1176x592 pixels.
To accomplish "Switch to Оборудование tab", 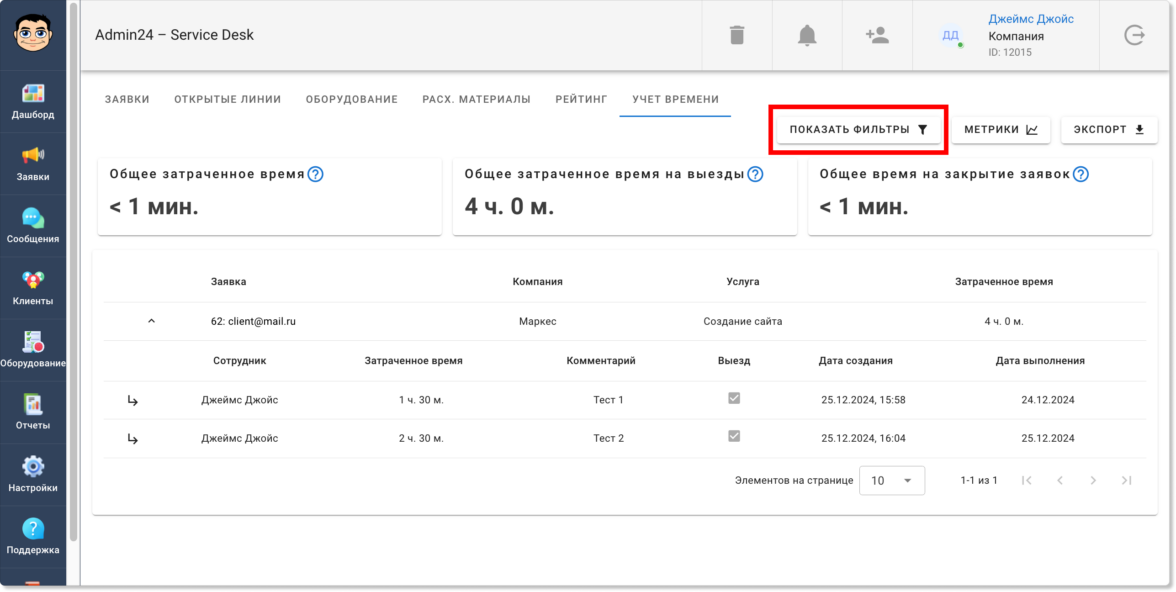I will pos(351,100).
